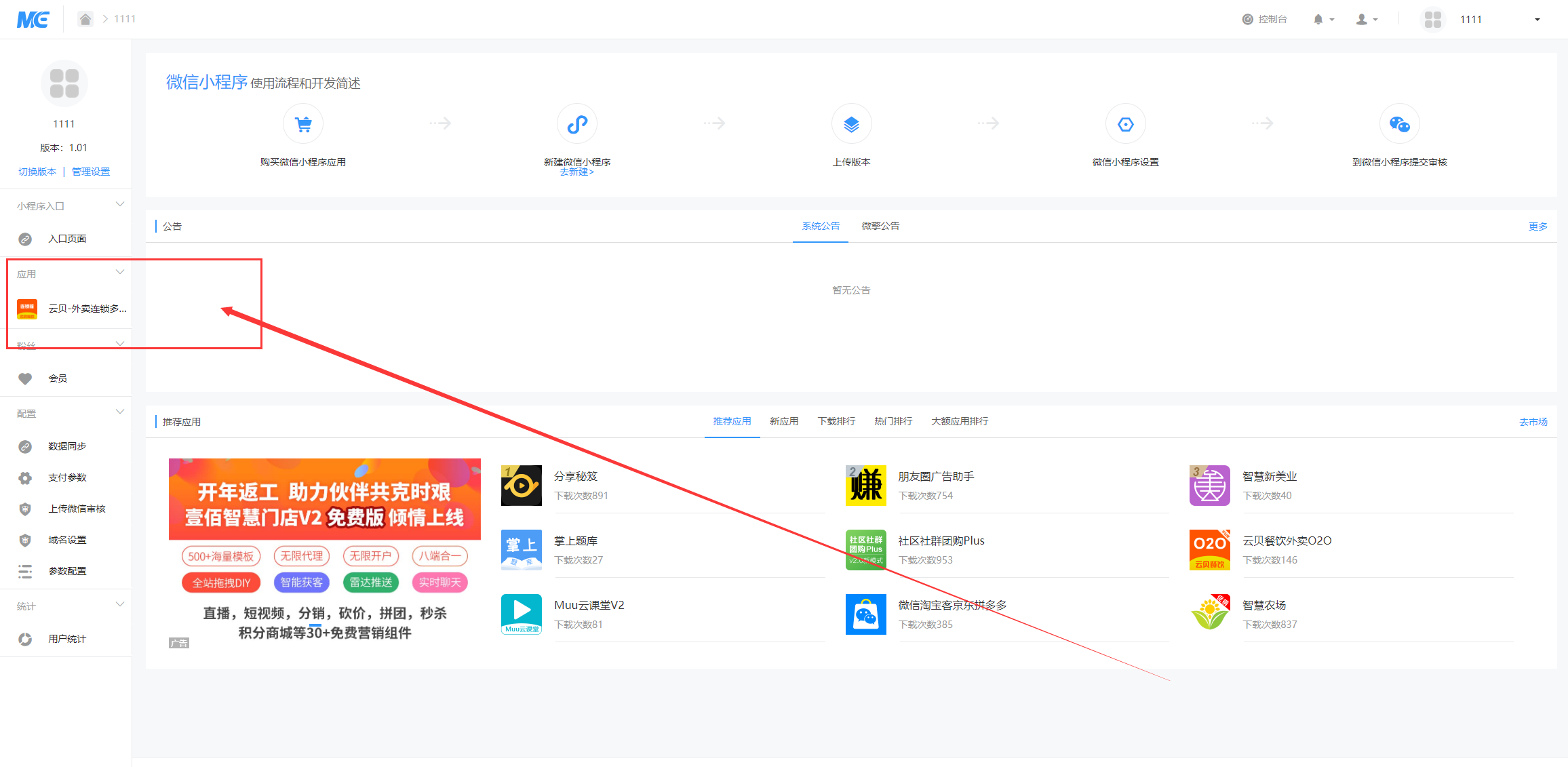Collapse the 小程序入口 section
1568x767 pixels.
click(119, 205)
